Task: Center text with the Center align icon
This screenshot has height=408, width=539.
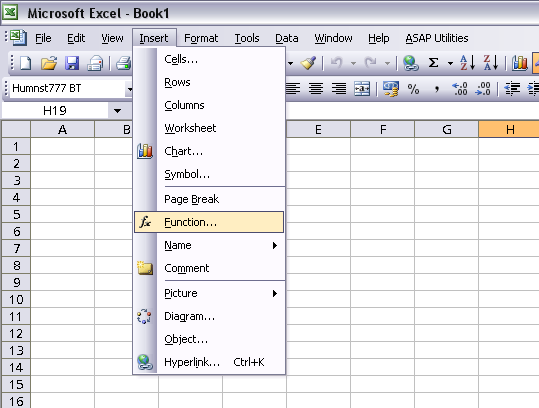Action: click(316, 89)
